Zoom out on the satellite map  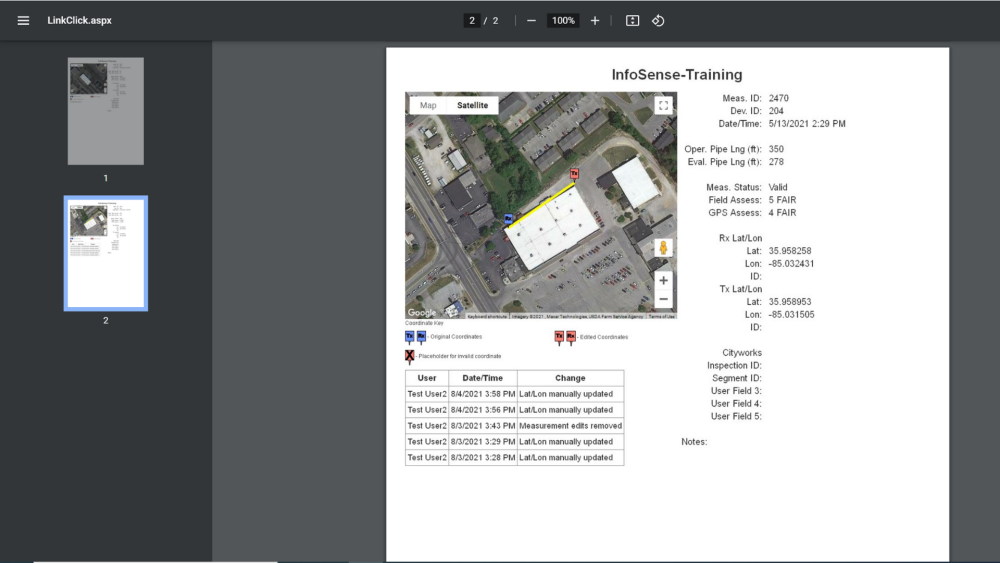coord(663,299)
